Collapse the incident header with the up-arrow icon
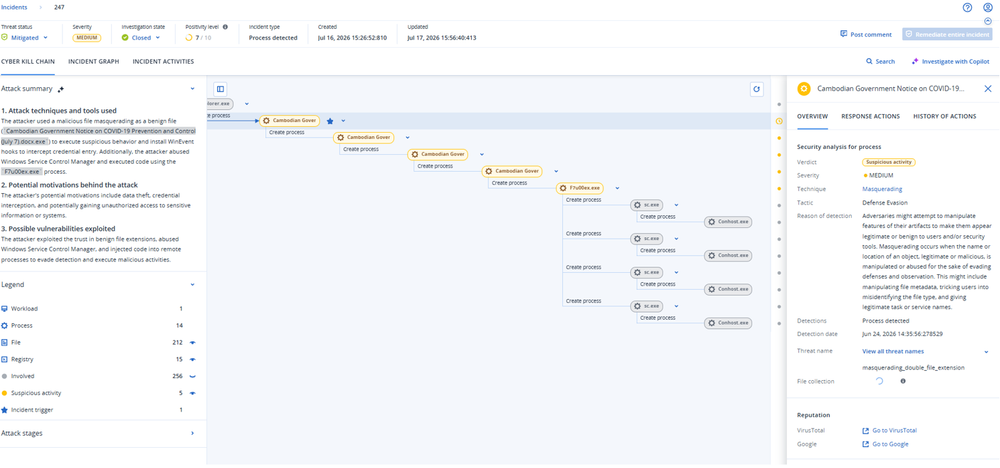The image size is (1000, 468). click(x=988, y=21)
